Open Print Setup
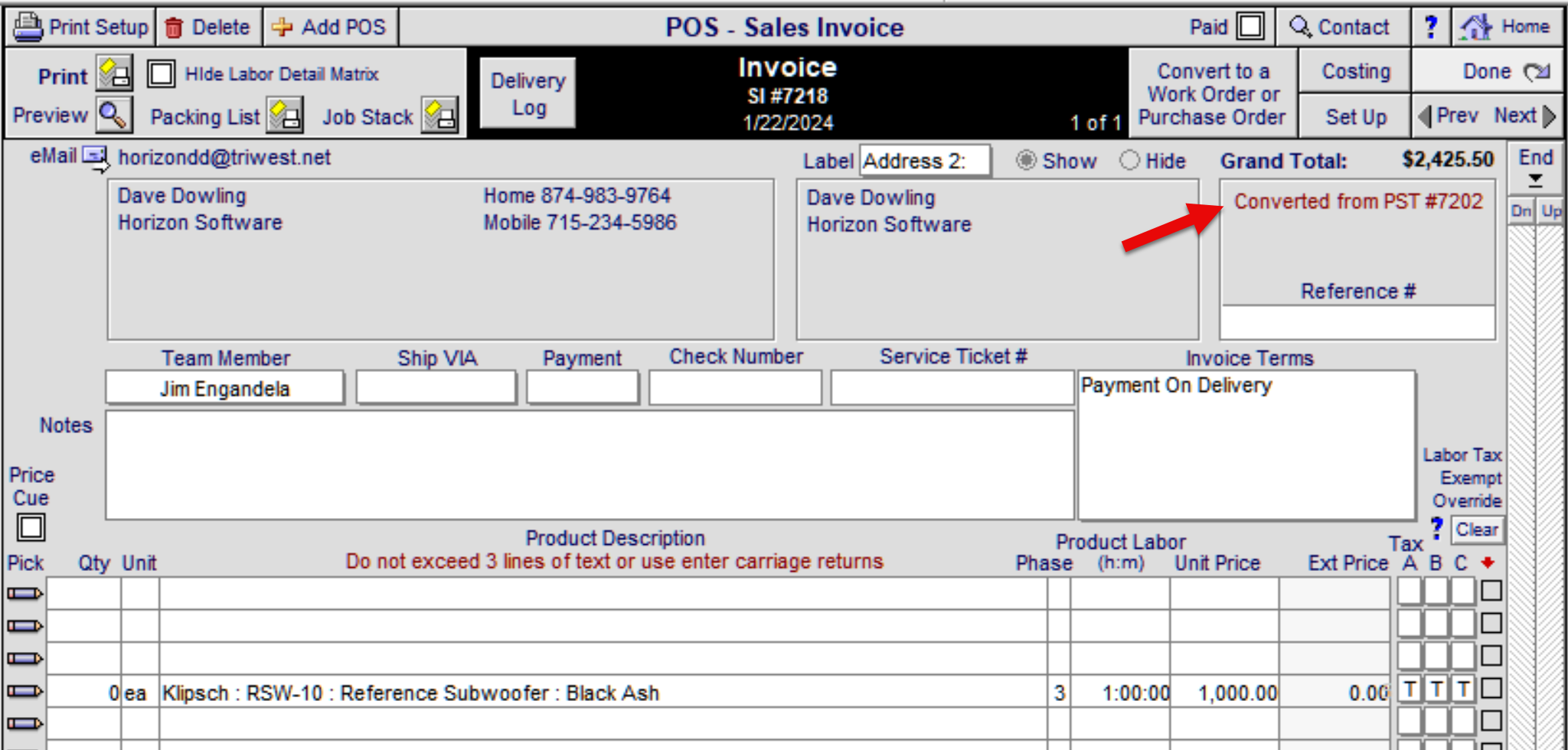Image resolution: width=1568 pixels, height=750 pixels. pyautogui.click(x=82, y=27)
